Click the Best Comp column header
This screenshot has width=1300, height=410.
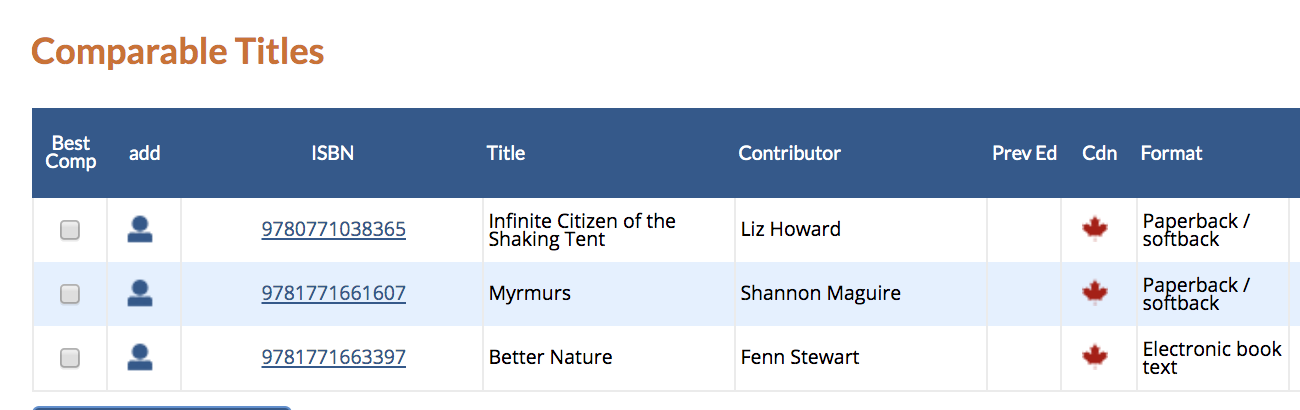pos(71,153)
